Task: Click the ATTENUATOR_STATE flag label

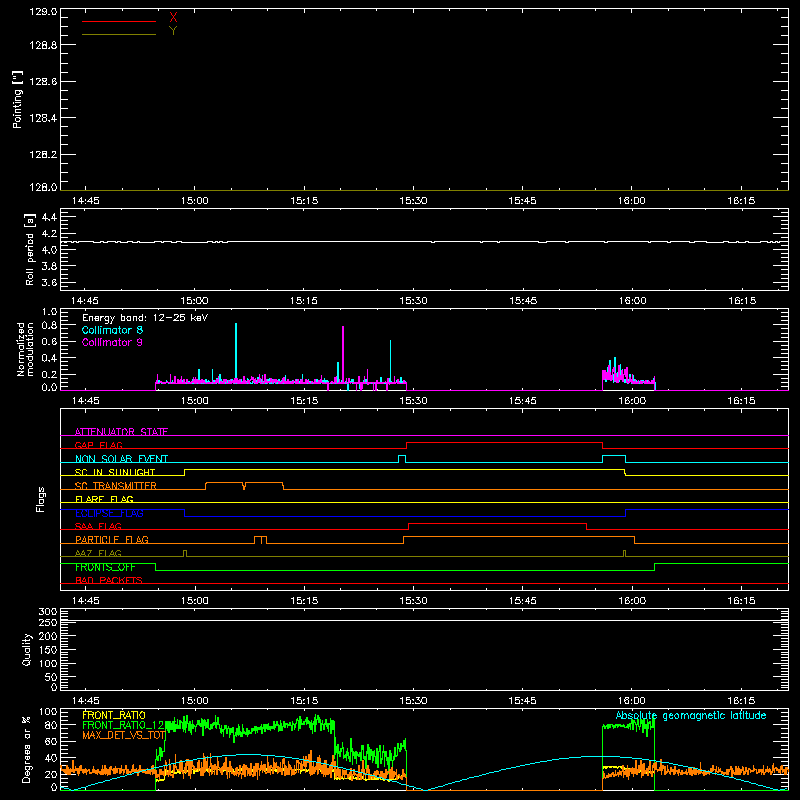Action: click(121, 432)
